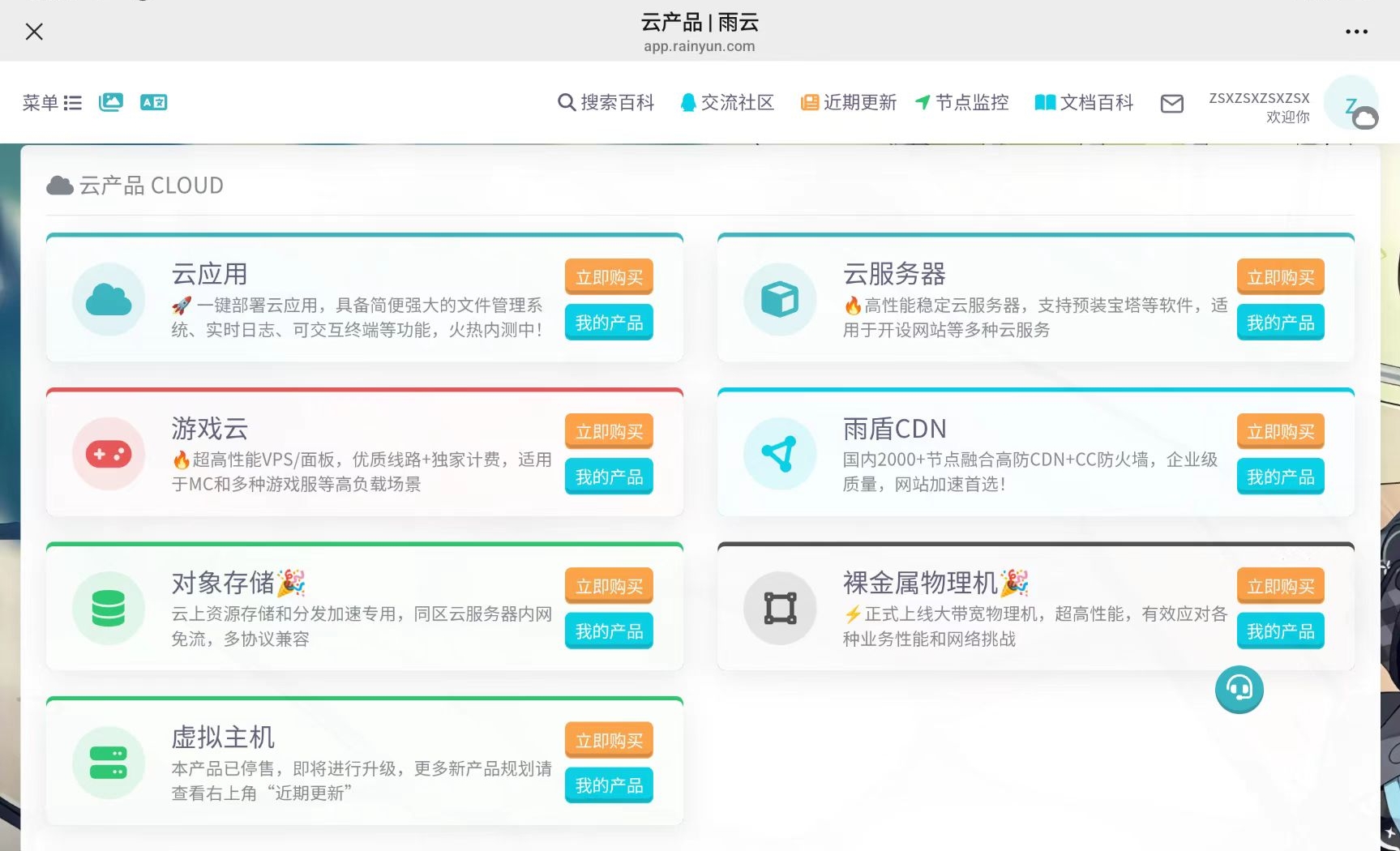Open the three-dot more options menu

(x=1356, y=32)
